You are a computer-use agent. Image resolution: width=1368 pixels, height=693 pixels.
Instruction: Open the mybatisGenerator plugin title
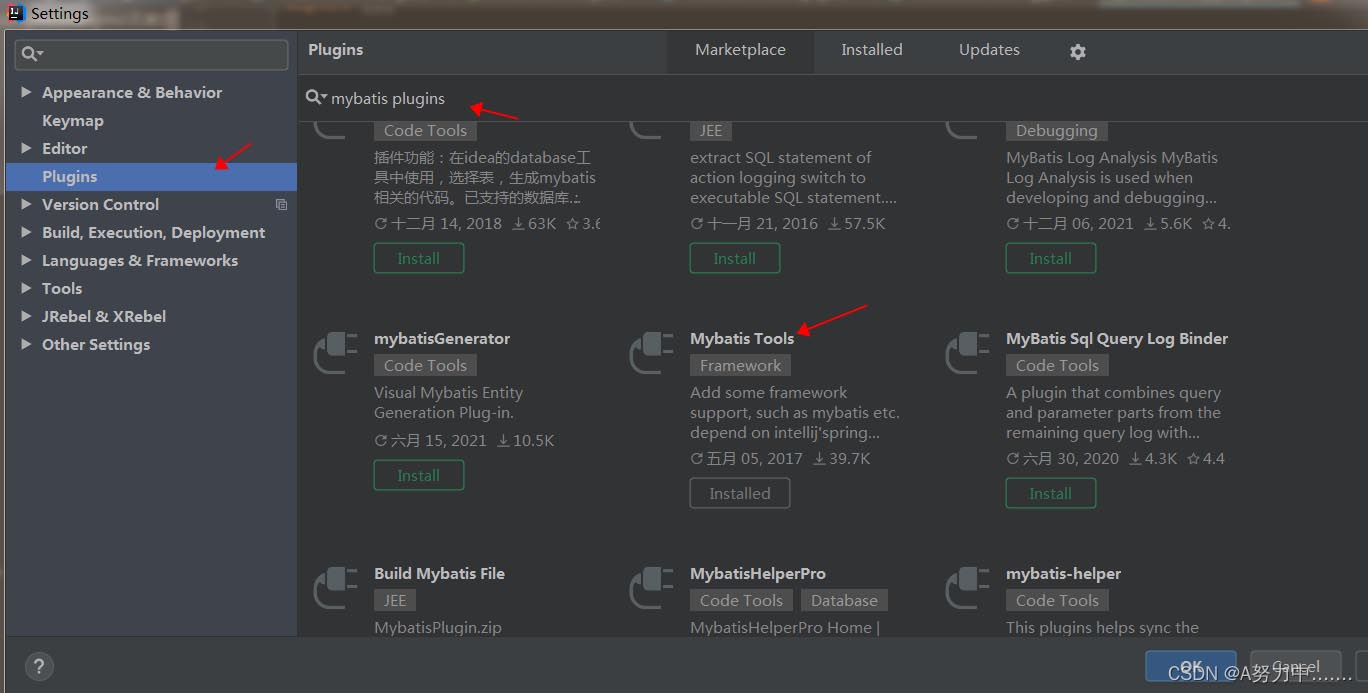(x=442, y=338)
